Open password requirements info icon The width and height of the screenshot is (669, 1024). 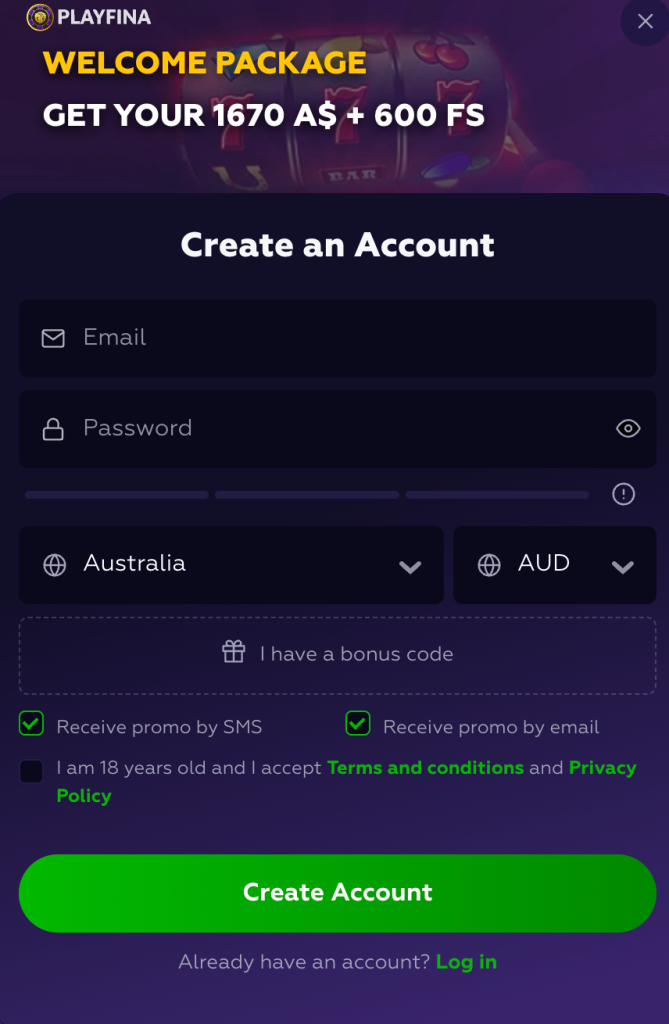click(x=623, y=494)
